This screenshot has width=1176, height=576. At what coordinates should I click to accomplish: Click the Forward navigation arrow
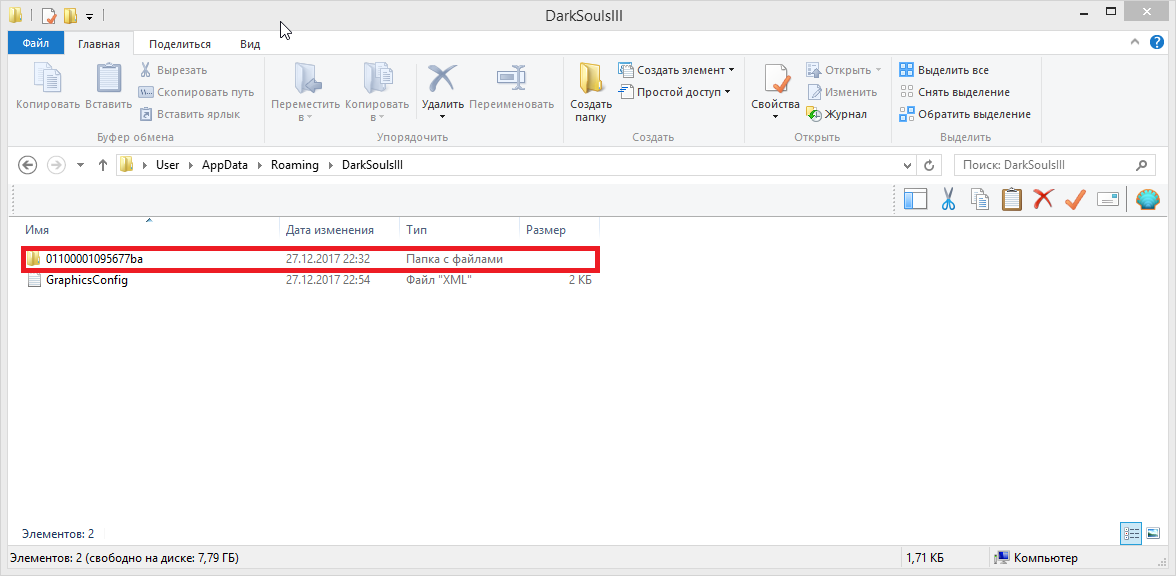point(56,165)
